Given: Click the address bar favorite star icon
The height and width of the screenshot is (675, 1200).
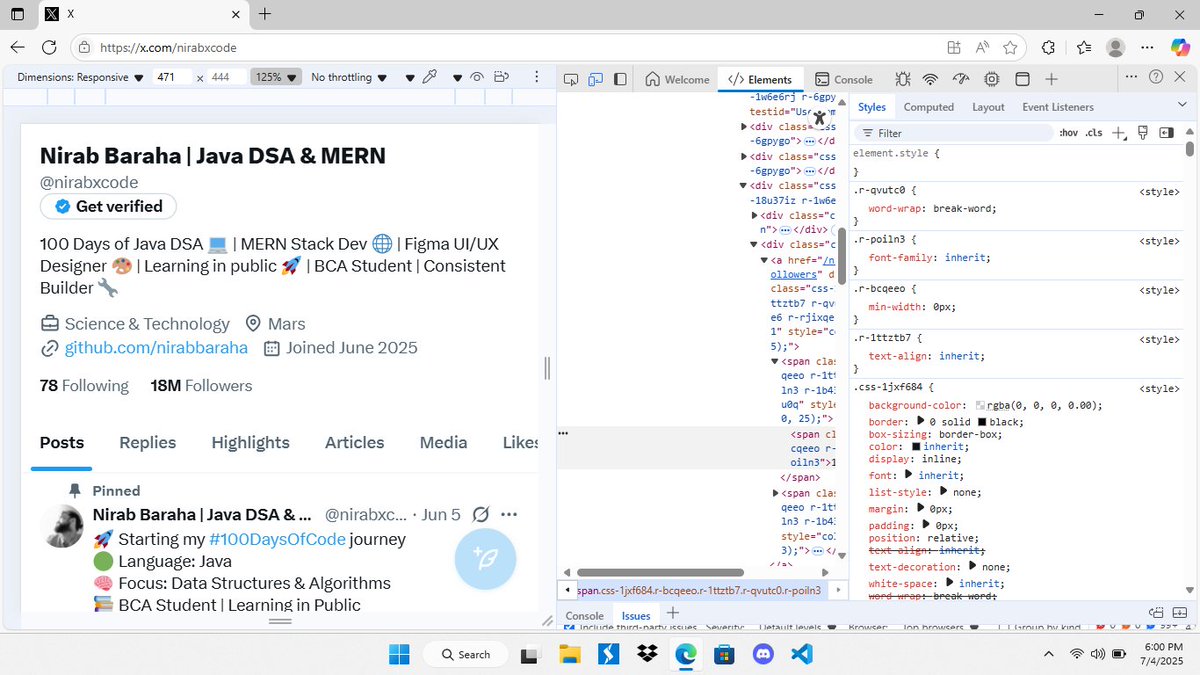Looking at the screenshot, I should tap(1010, 47).
